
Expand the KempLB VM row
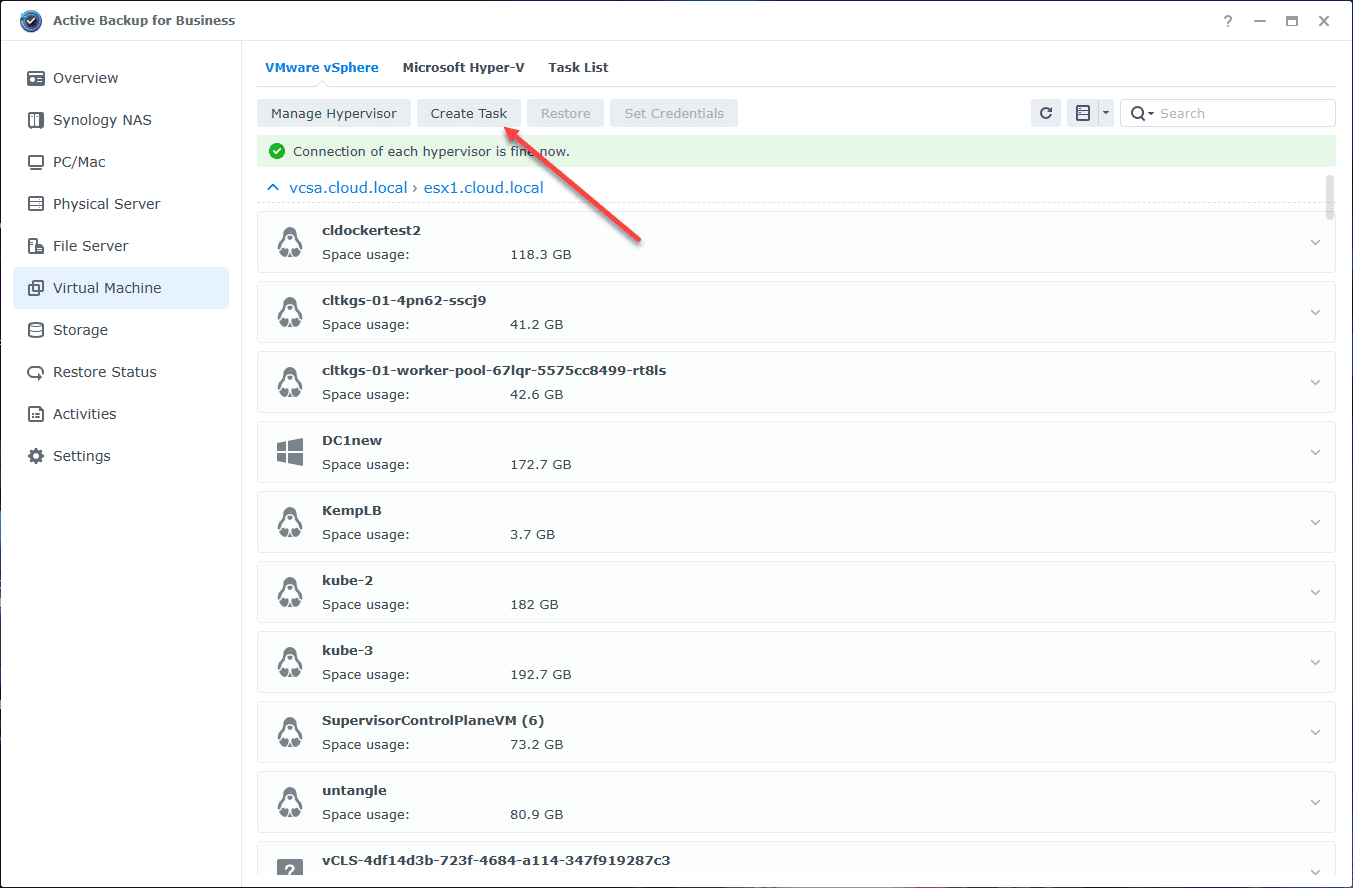coord(1315,522)
